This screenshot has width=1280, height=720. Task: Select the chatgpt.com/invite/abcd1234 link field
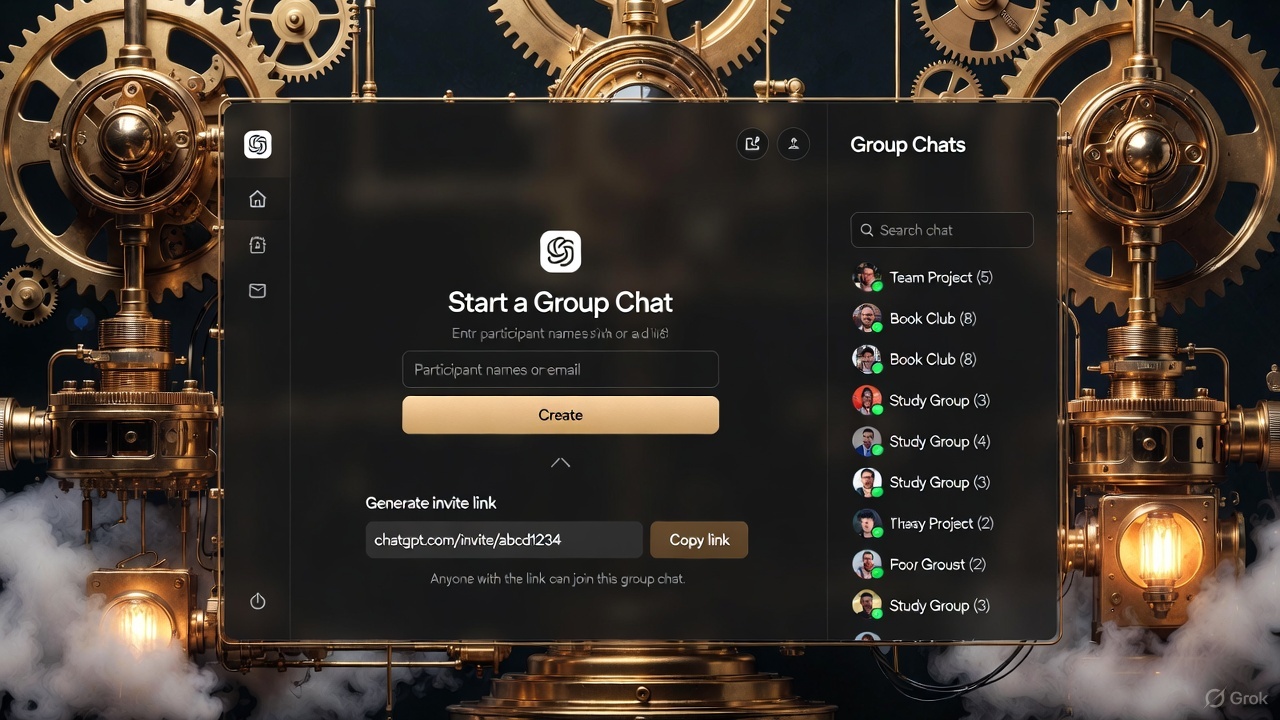pos(504,540)
